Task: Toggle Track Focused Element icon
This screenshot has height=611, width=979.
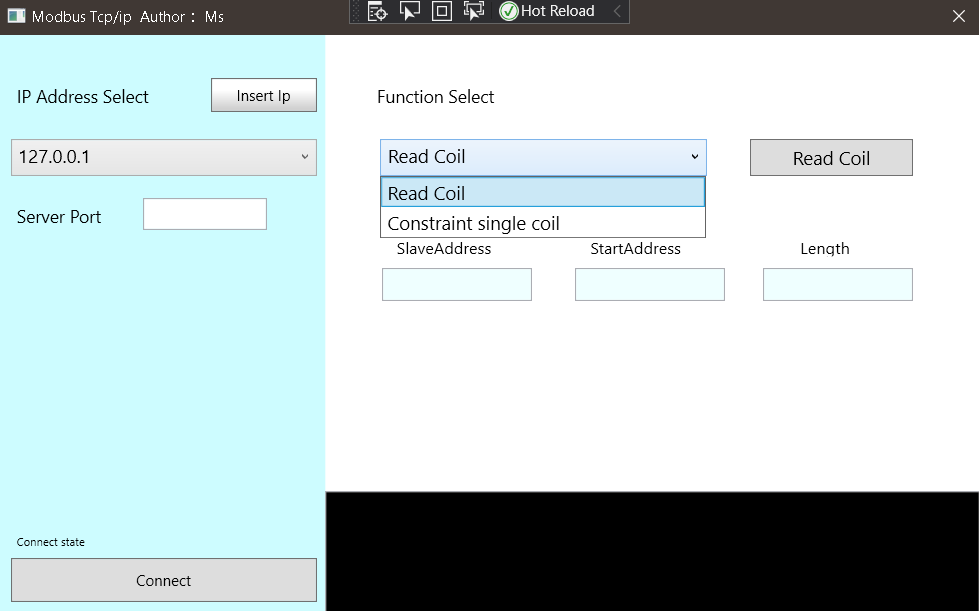Action: [474, 11]
